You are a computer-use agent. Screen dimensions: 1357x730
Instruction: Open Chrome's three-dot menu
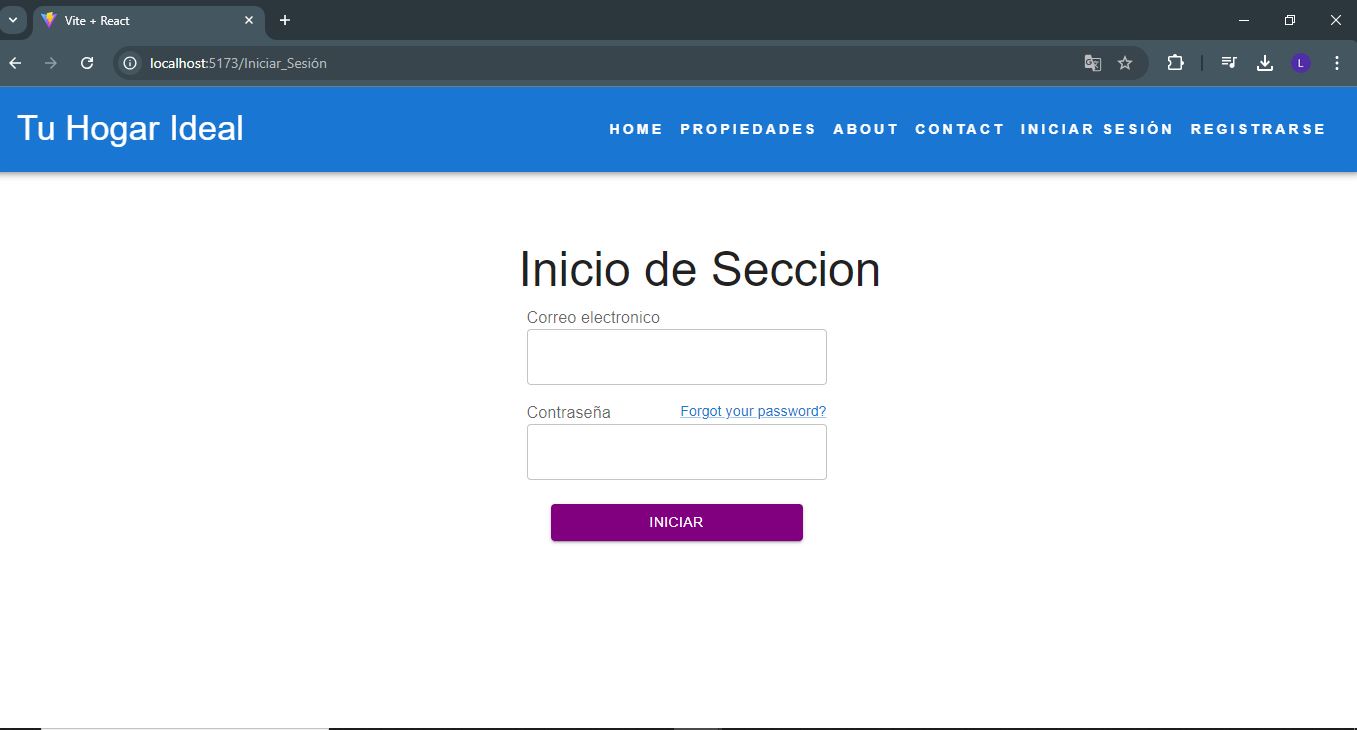point(1337,63)
